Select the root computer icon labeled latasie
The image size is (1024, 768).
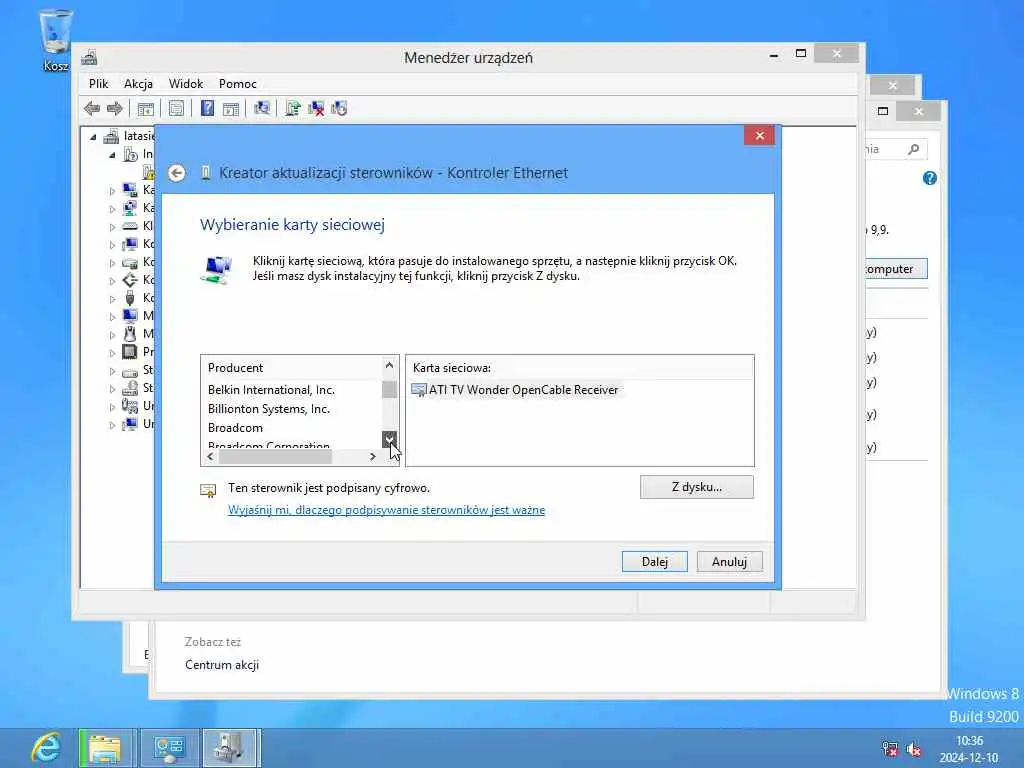[112, 136]
